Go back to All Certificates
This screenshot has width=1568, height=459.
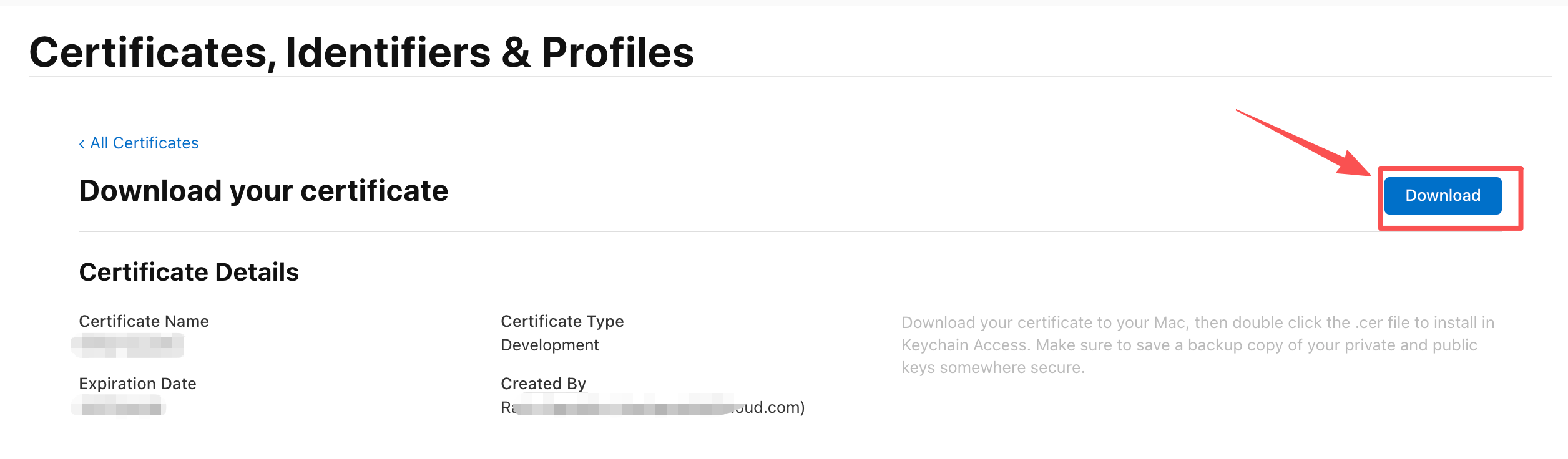tap(144, 143)
